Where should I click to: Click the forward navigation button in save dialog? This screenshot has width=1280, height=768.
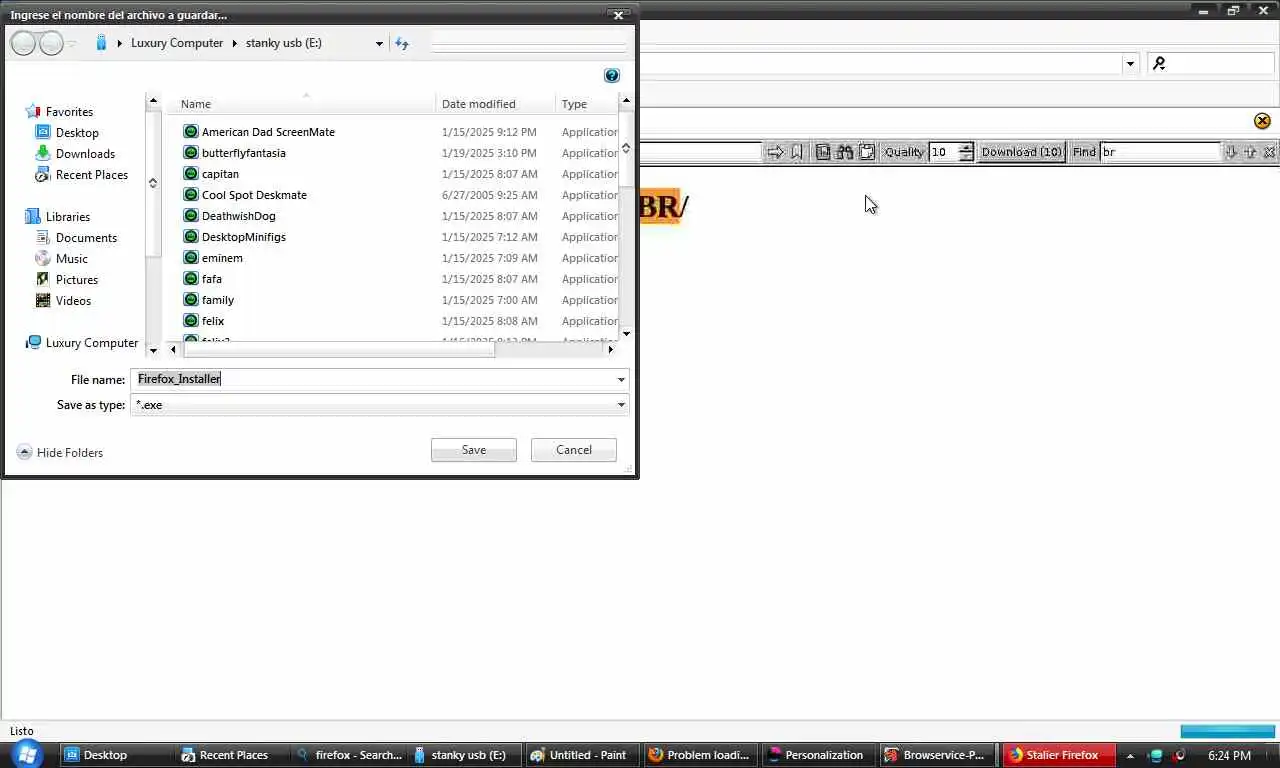tap(51, 43)
